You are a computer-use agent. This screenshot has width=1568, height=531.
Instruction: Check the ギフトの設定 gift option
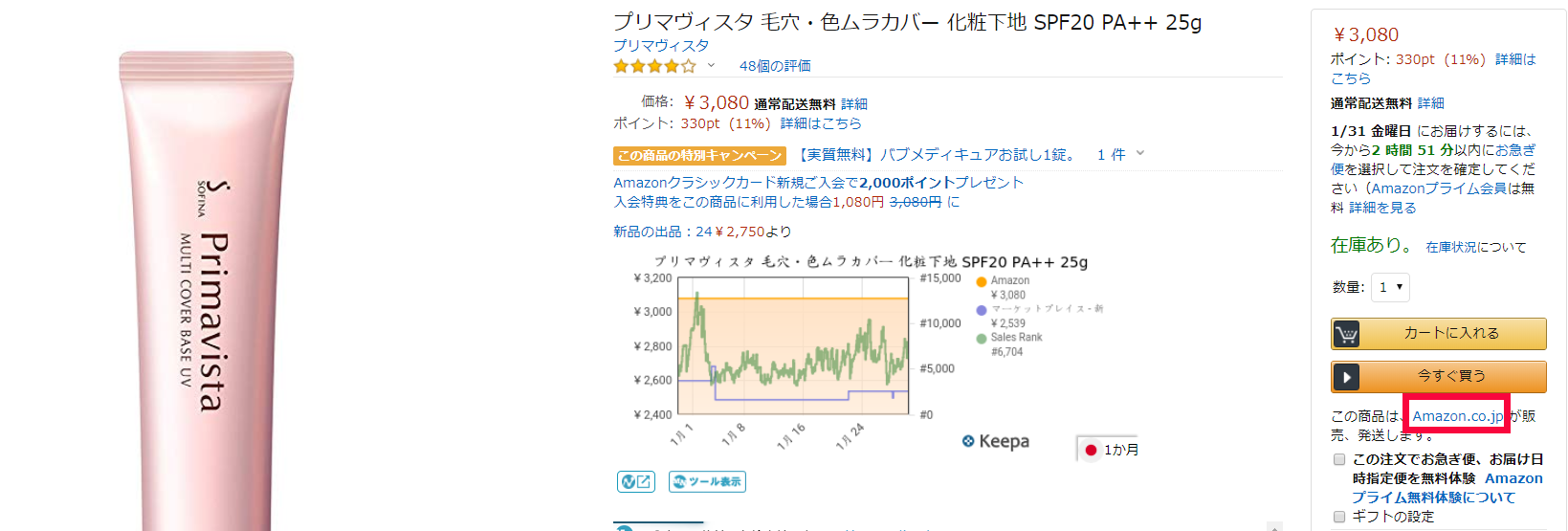pyautogui.click(x=1339, y=517)
